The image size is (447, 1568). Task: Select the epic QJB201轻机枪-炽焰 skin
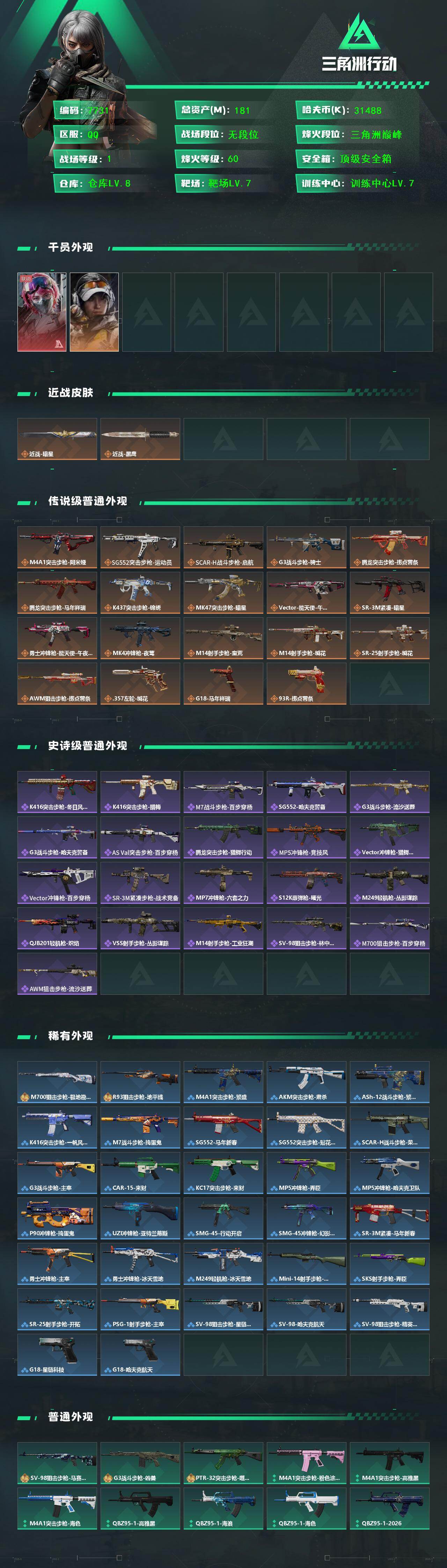point(57,928)
